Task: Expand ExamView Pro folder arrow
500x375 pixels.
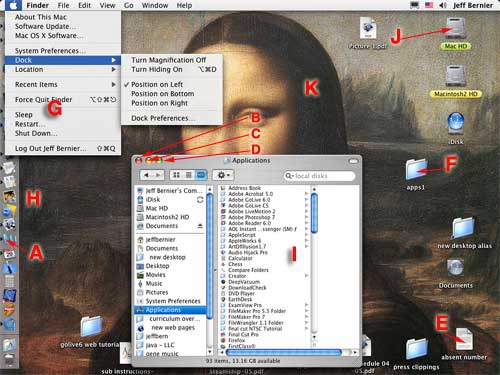Action: tap(306, 305)
